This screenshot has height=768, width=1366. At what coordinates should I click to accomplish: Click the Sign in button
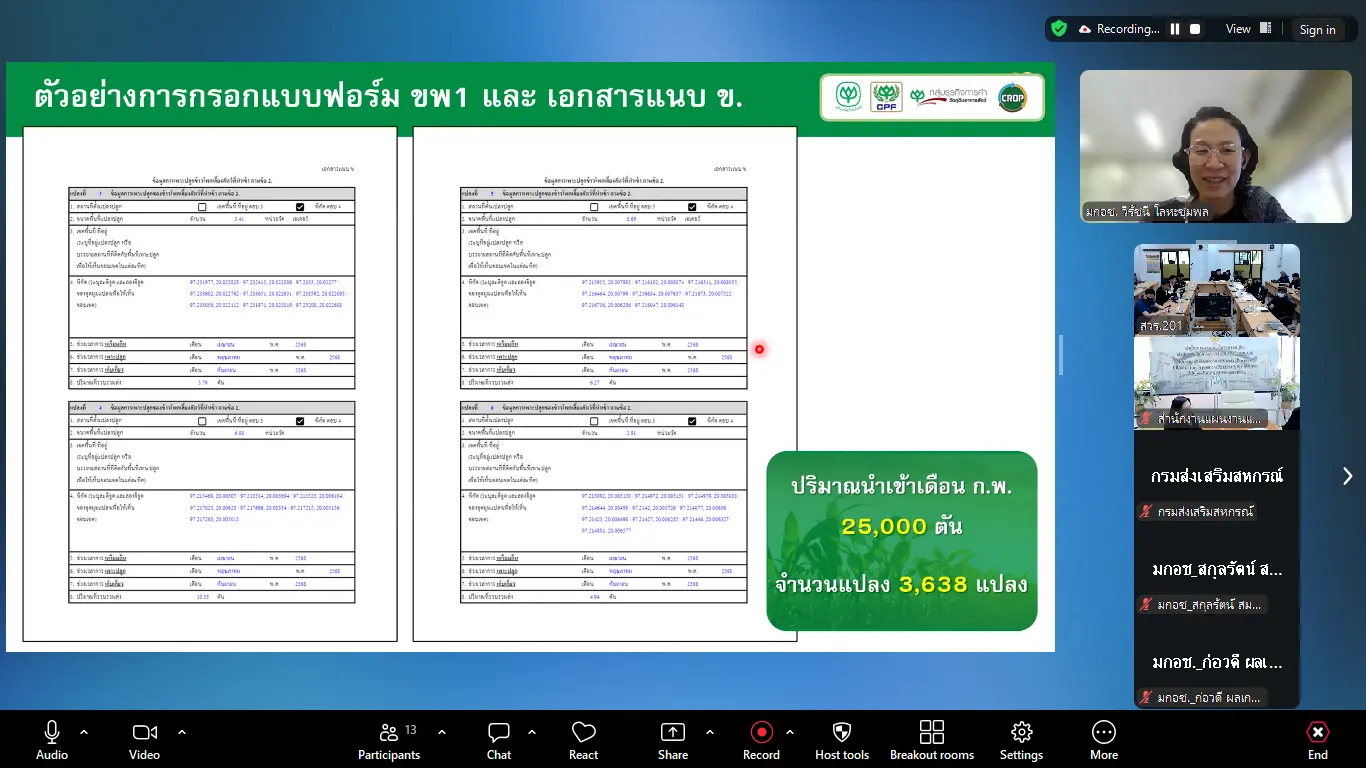pos(1317,30)
